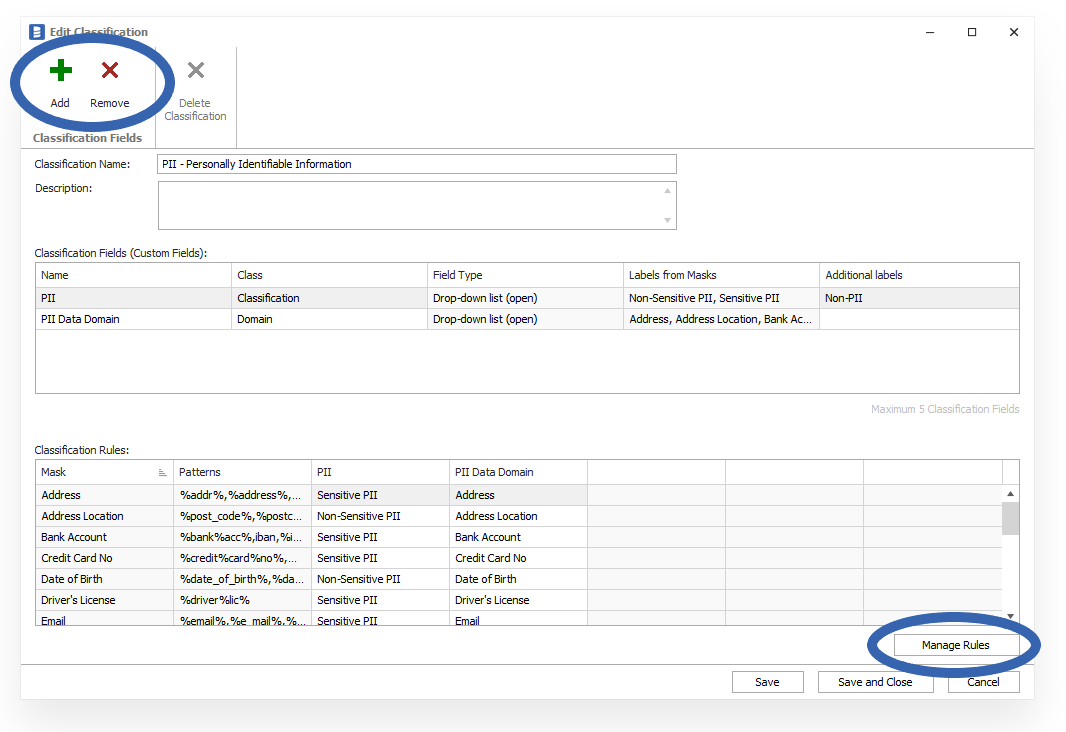Open Field Type dropdown for PII row
Screen dimensions: 1066x732
524,298
